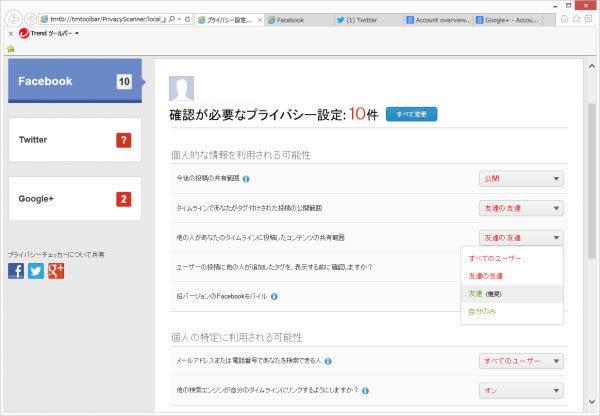Select the Facebook sidebar panel
The image size is (600, 416).
[x=75, y=81]
